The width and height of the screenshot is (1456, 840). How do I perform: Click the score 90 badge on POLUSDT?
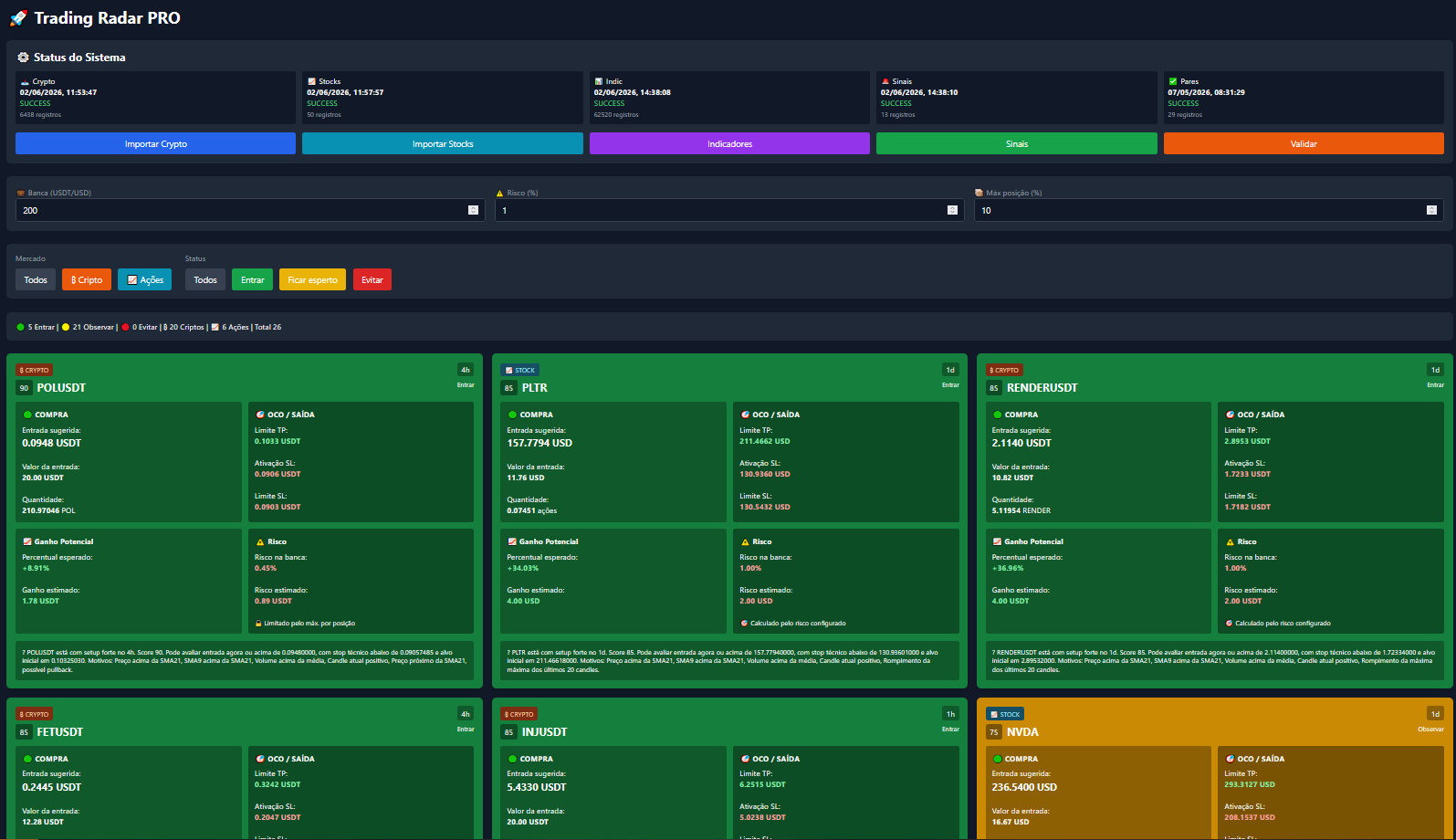tap(24, 388)
